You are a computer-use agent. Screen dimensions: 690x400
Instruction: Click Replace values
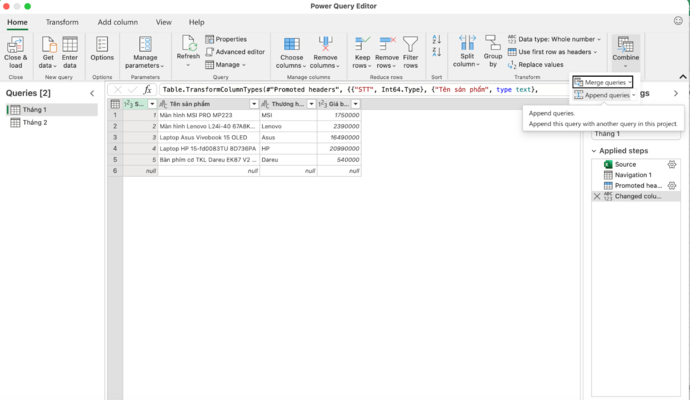(x=536, y=65)
